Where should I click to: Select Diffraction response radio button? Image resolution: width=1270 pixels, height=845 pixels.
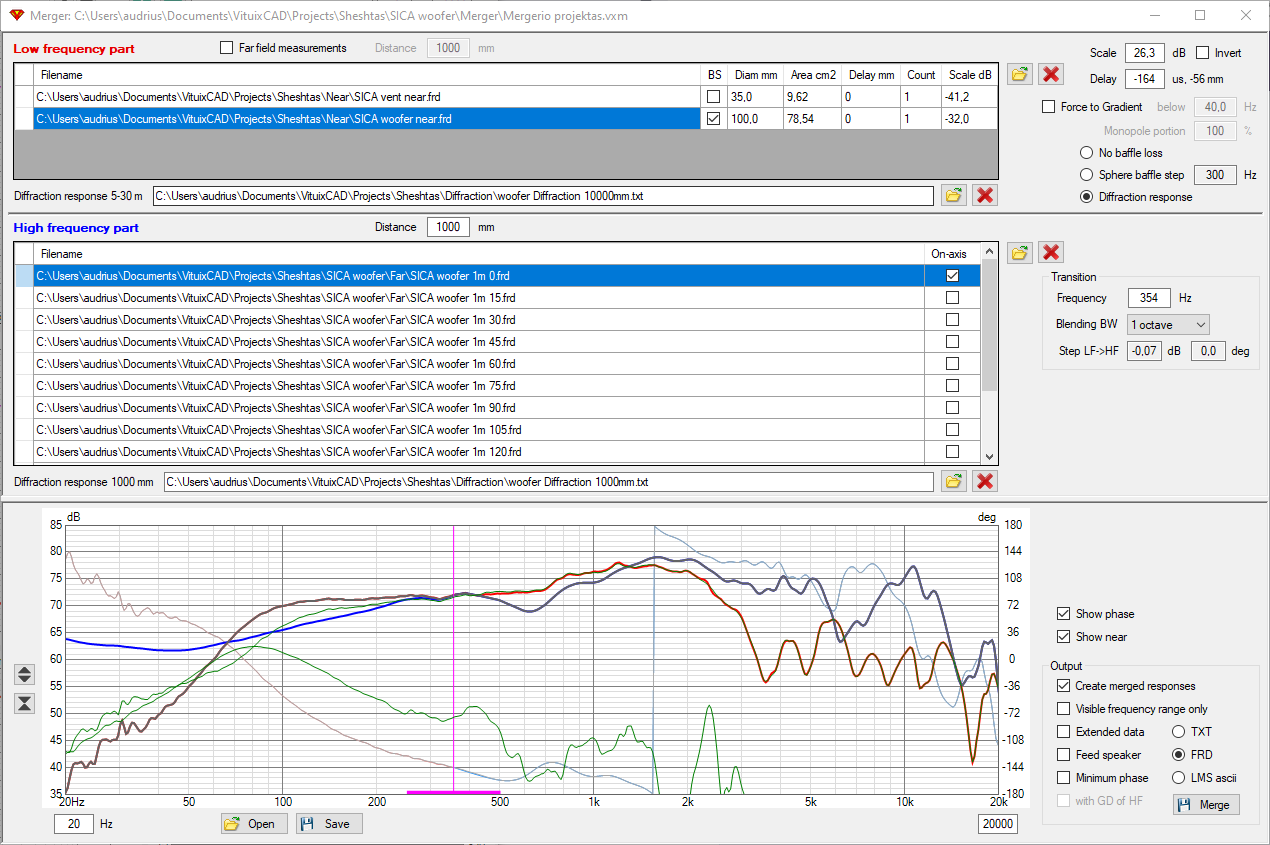1086,197
